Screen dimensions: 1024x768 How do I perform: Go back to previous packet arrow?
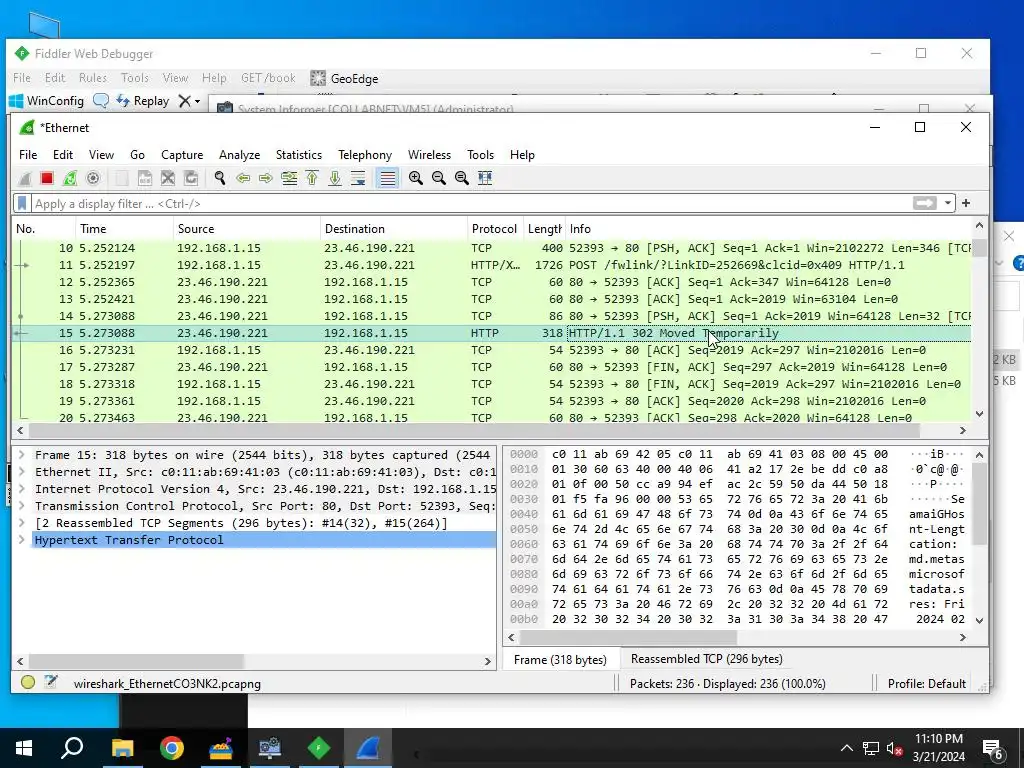[243, 178]
